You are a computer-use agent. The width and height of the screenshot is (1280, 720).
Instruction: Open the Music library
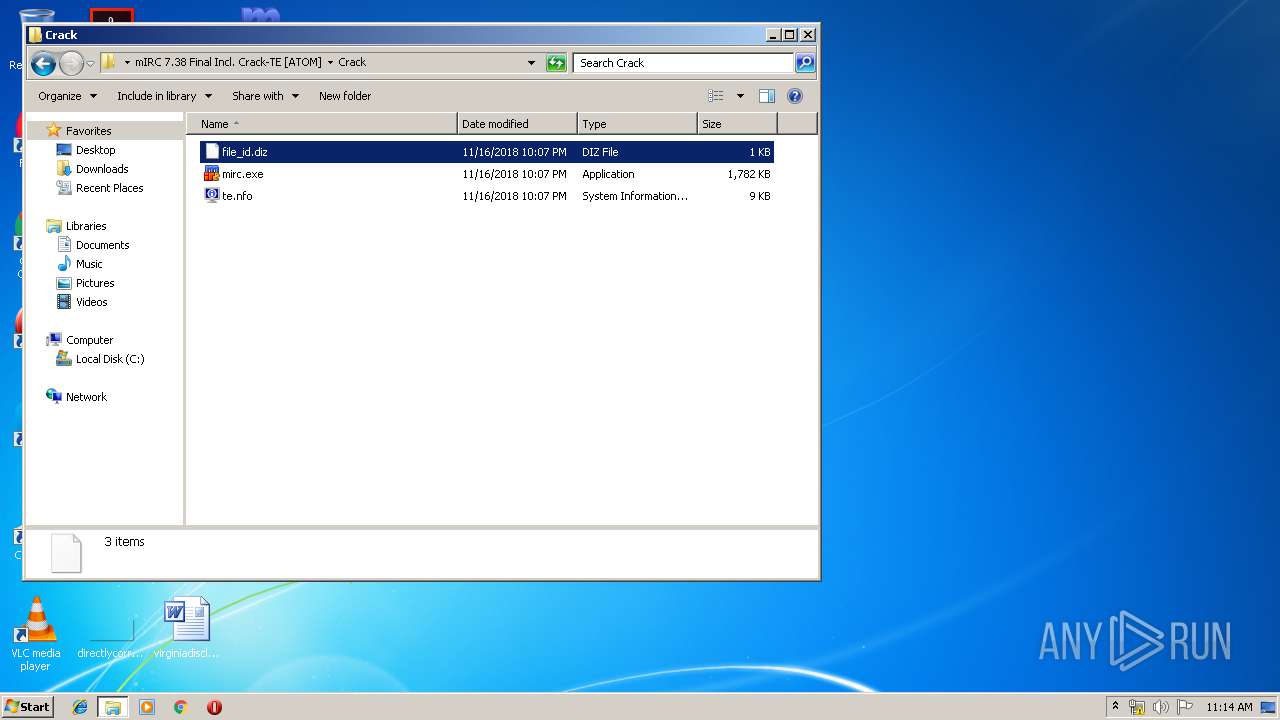click(89, 264)
